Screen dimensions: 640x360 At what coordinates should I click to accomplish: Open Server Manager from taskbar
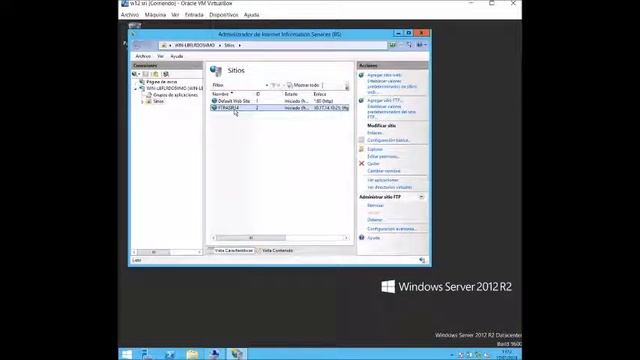point(147,354)
